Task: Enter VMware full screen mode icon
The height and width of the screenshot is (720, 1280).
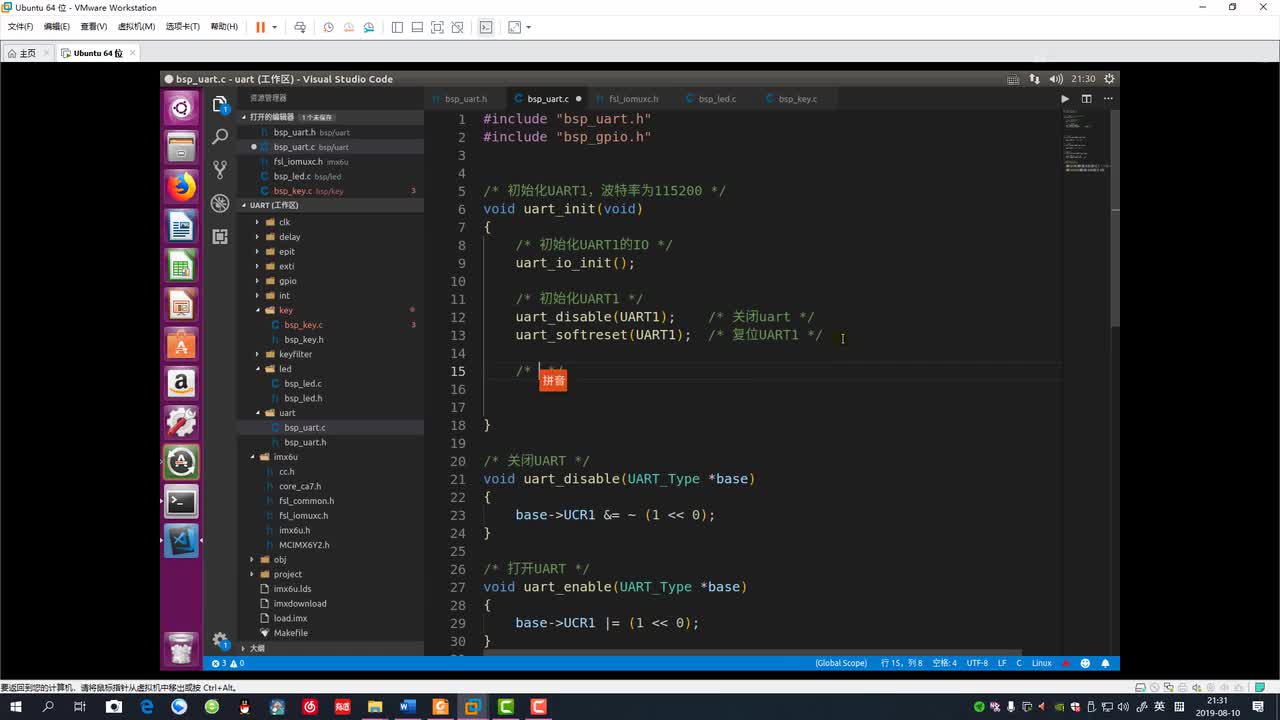Action: 437,27
